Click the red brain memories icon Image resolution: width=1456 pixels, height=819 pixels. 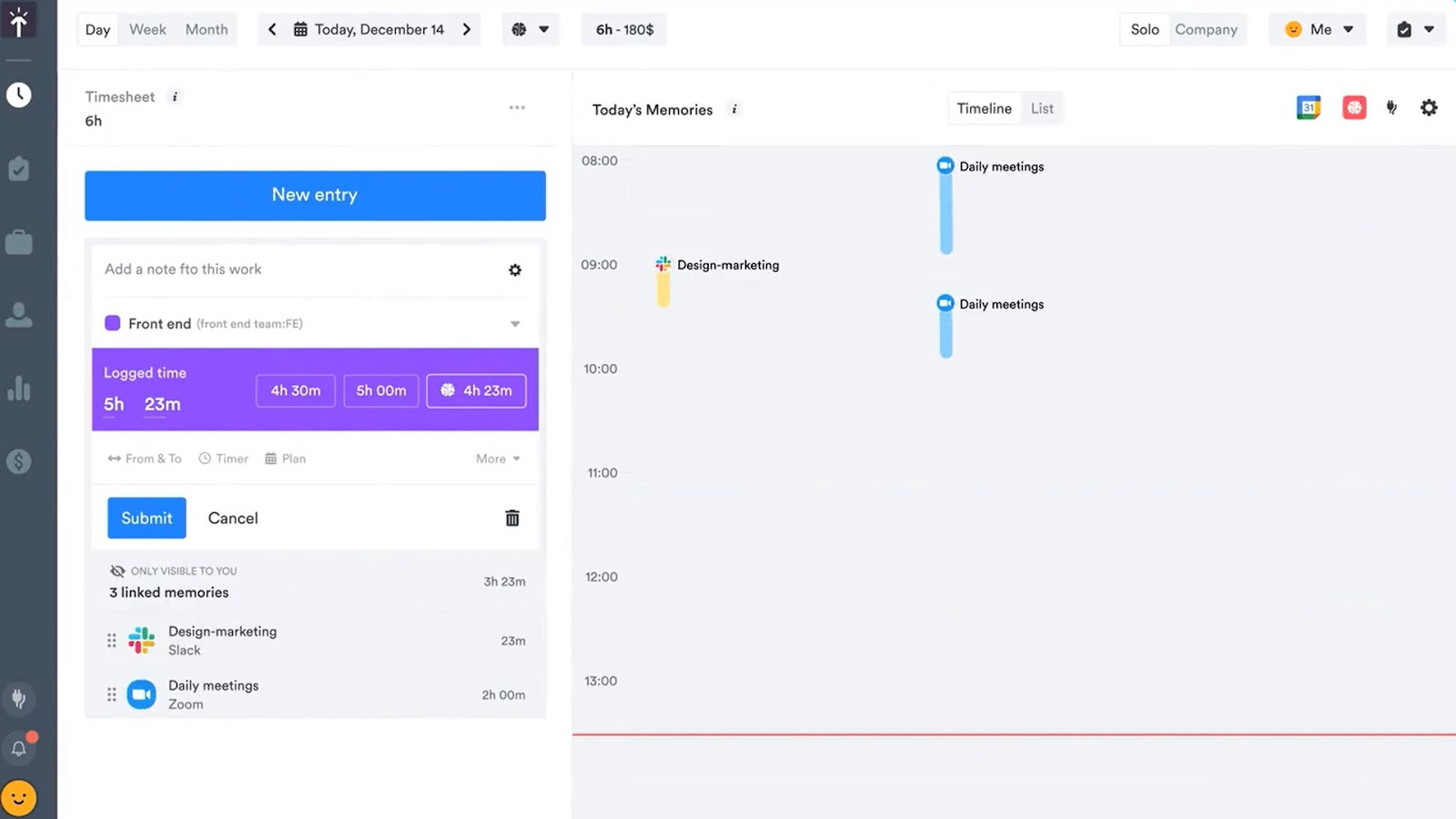[1354, 106]
